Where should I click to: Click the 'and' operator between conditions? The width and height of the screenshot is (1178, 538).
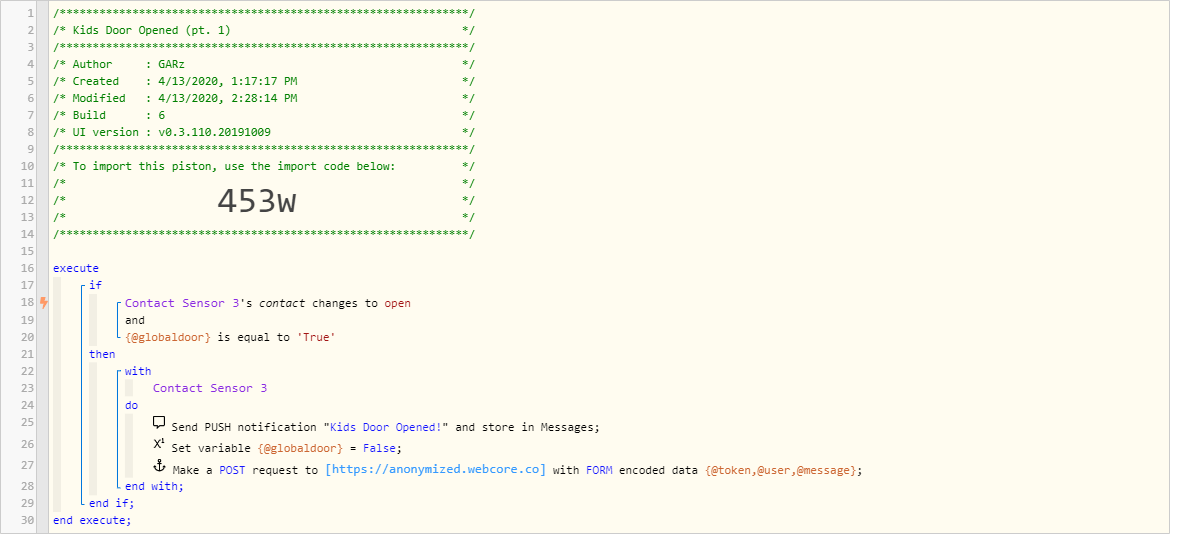tap(134, 320)
